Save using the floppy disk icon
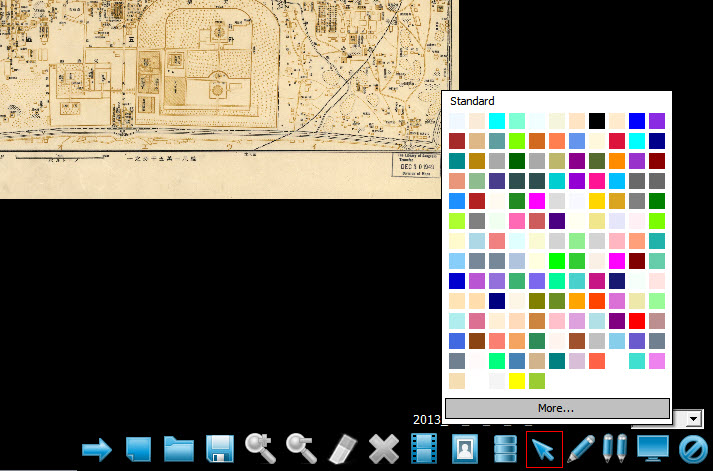 click(x=220, y=449)
